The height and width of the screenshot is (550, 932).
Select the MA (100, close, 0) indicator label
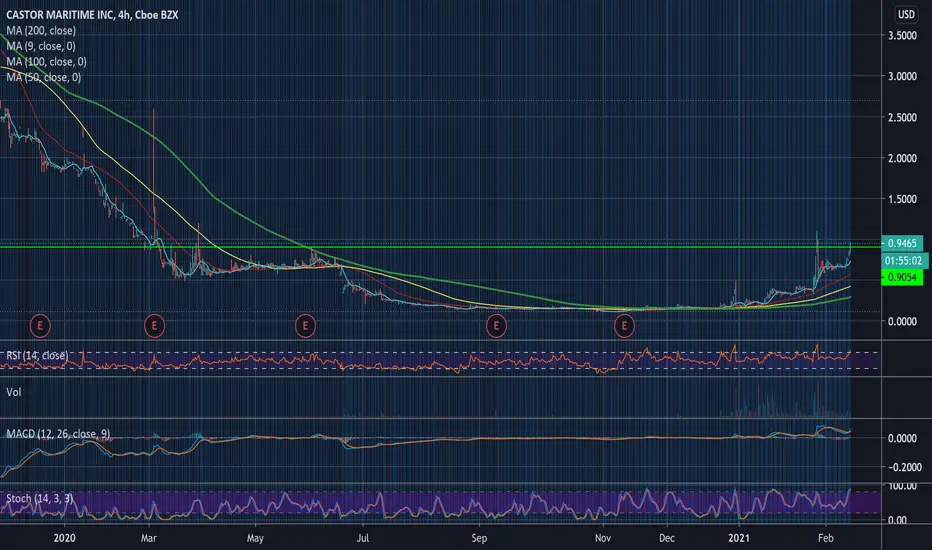[x=46, y=61]
